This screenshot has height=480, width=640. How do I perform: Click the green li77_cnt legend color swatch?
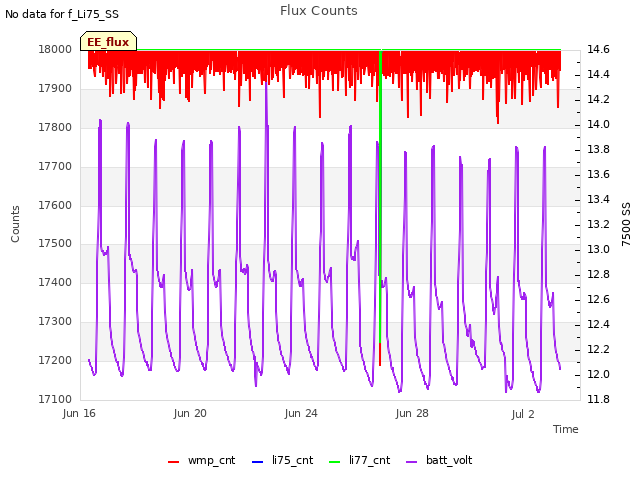[335, 462]
